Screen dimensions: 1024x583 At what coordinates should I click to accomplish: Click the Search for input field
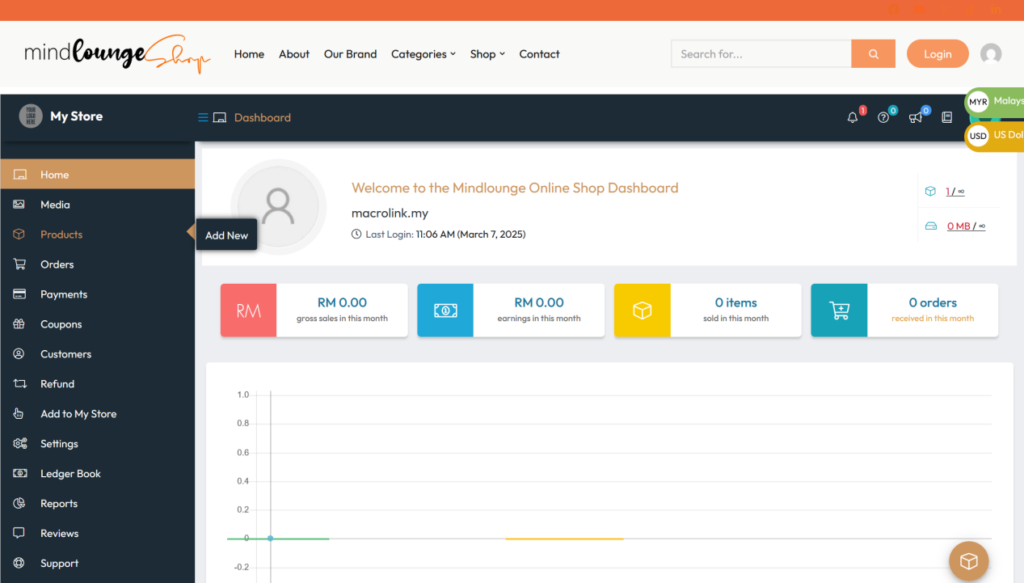click(761, 54)
